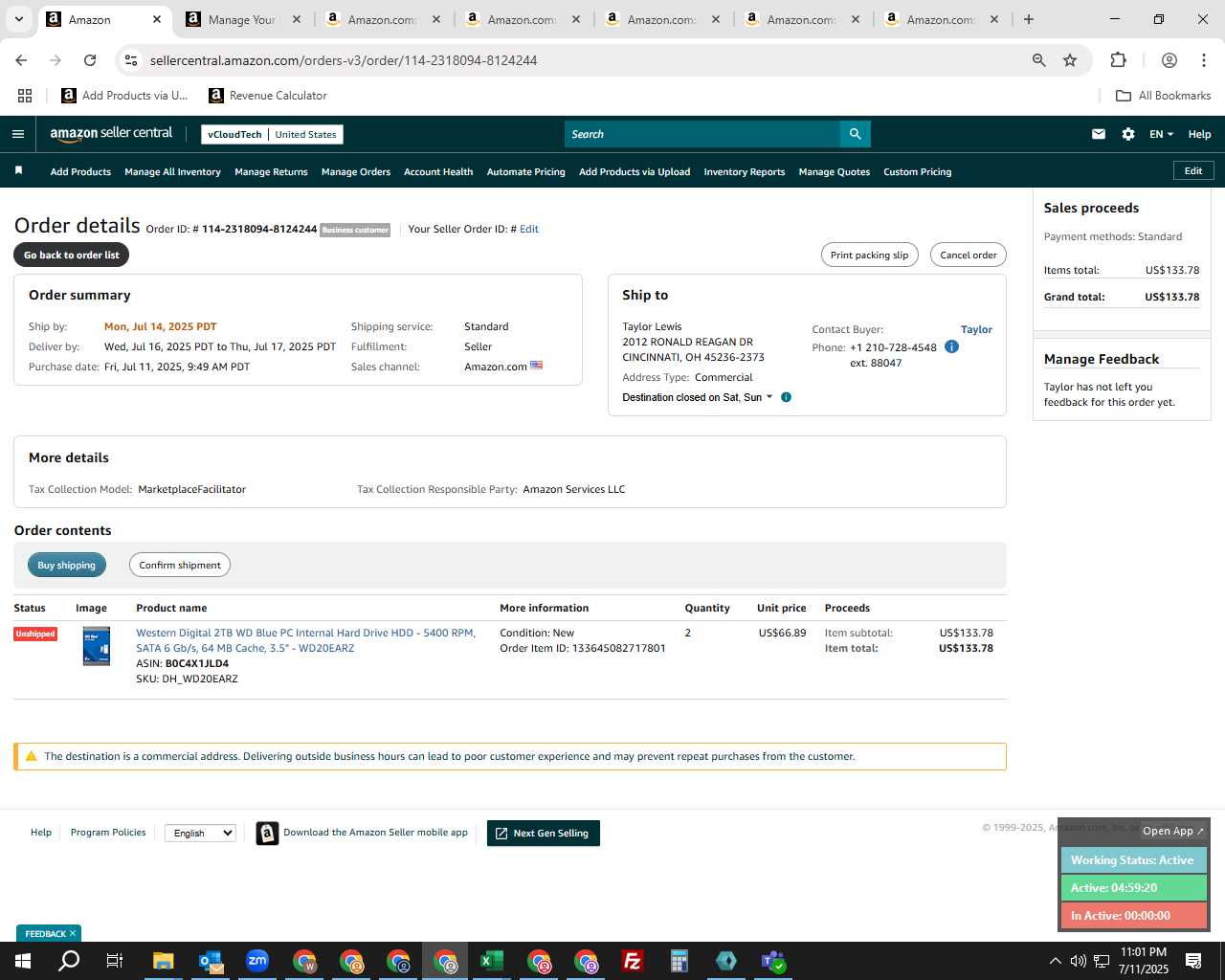The height and width of the screenshot is (980, 1225).
Task: Open Manage All Inventory
Action: click(x=172, y=172)
